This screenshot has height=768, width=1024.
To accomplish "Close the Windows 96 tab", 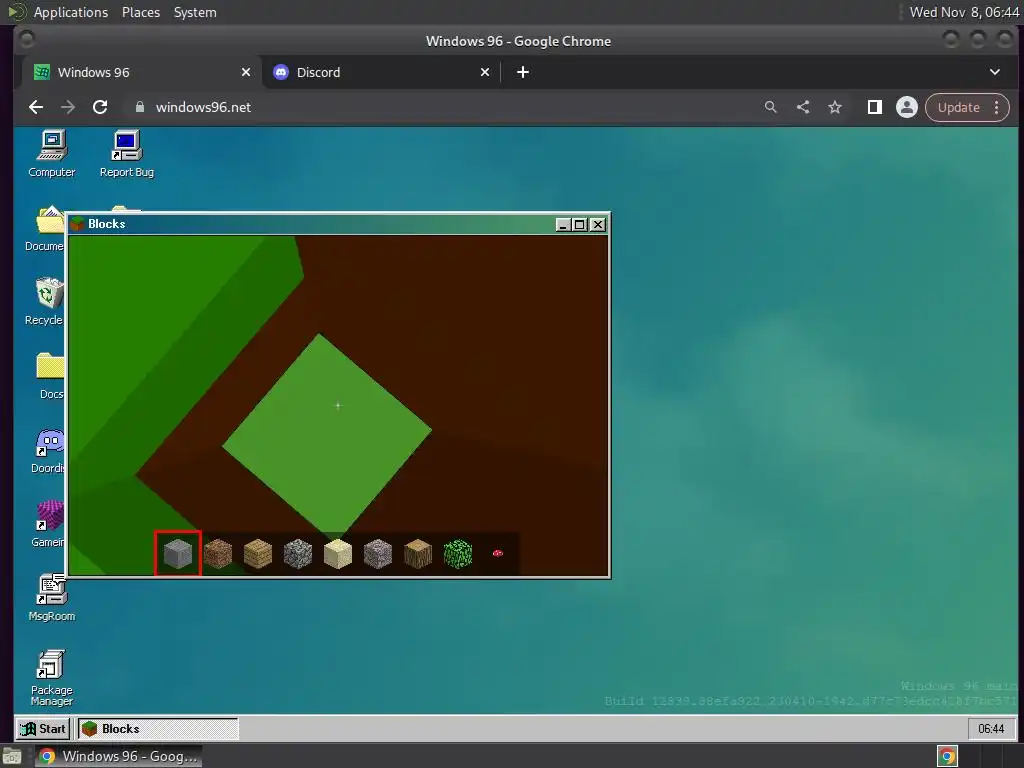I will click(x=246, y=72).
